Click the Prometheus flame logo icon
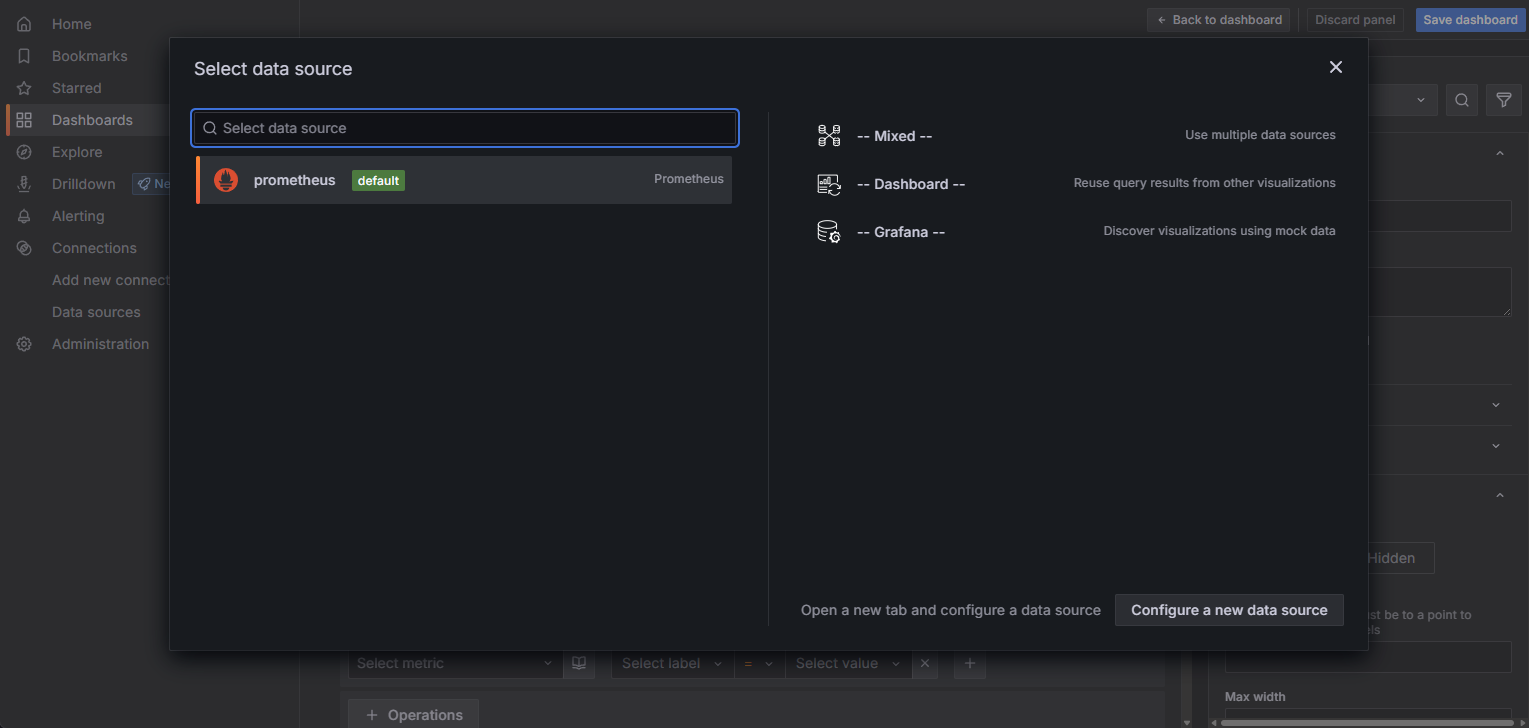Screen dimensions: 1529x728 (x=226, y=180)
